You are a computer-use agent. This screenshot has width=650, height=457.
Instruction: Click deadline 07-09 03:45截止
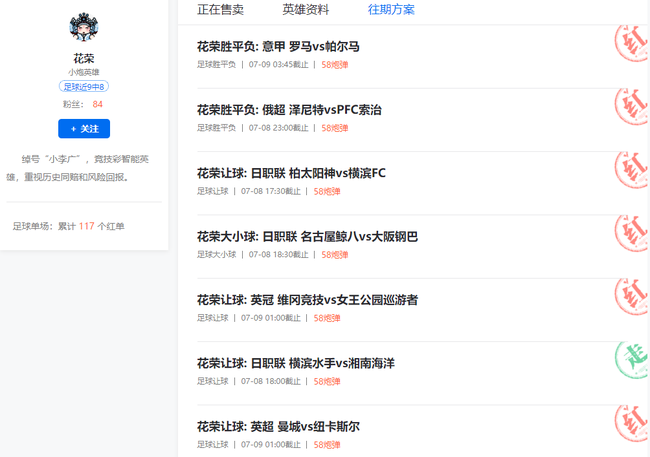tap(279, 65)
